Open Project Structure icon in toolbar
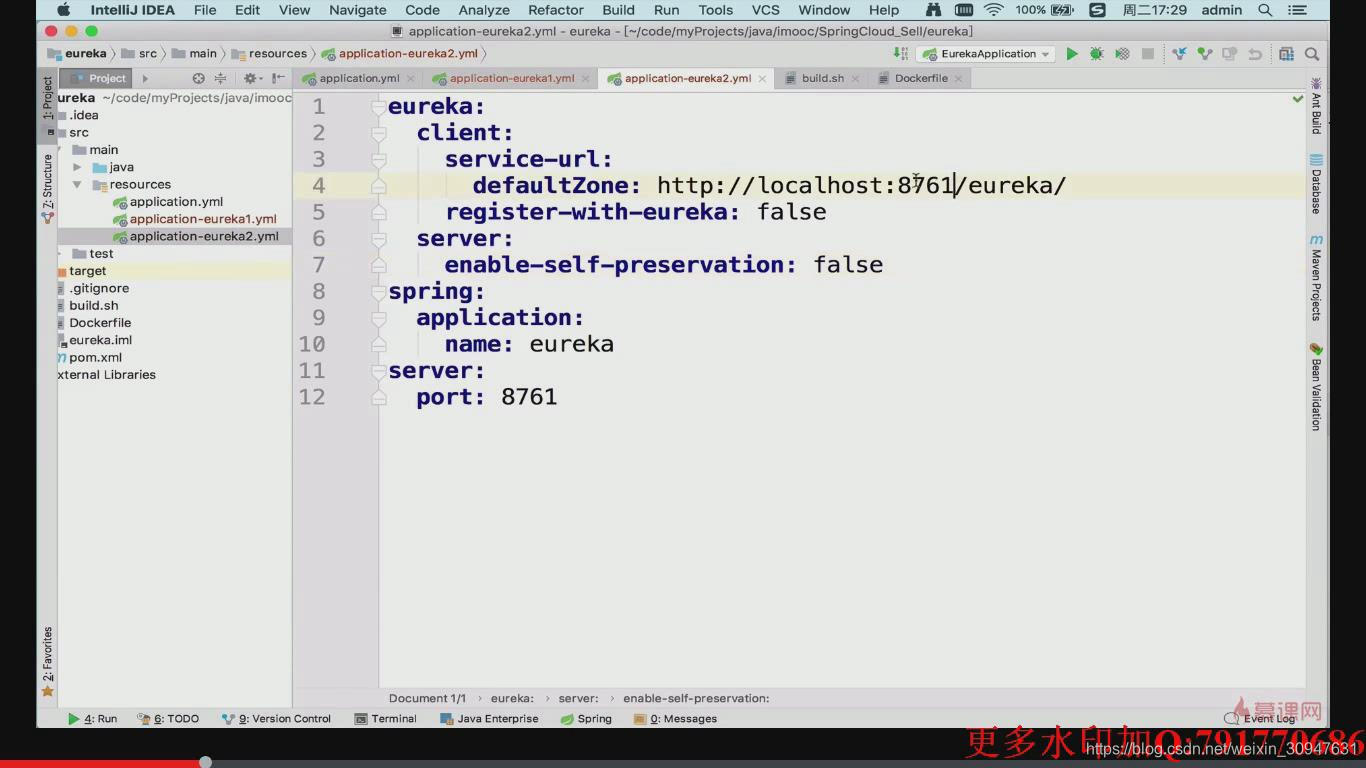The image size is (1366, 768). coord(1286,54)
